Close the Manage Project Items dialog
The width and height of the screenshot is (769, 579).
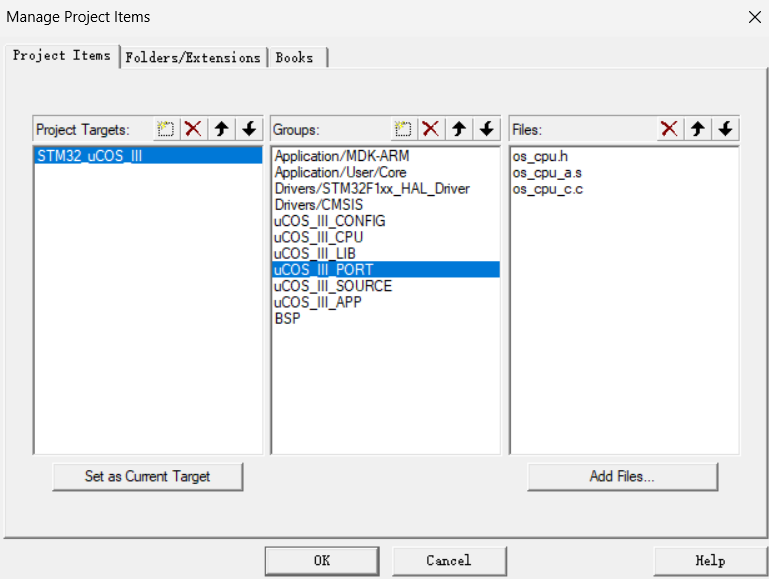tap(755, 17)
